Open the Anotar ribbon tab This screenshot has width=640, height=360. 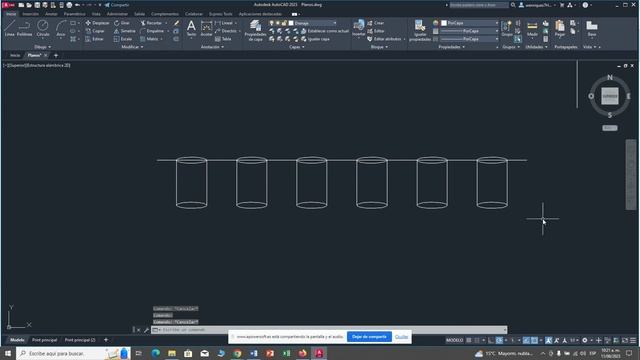coord(51,14)
